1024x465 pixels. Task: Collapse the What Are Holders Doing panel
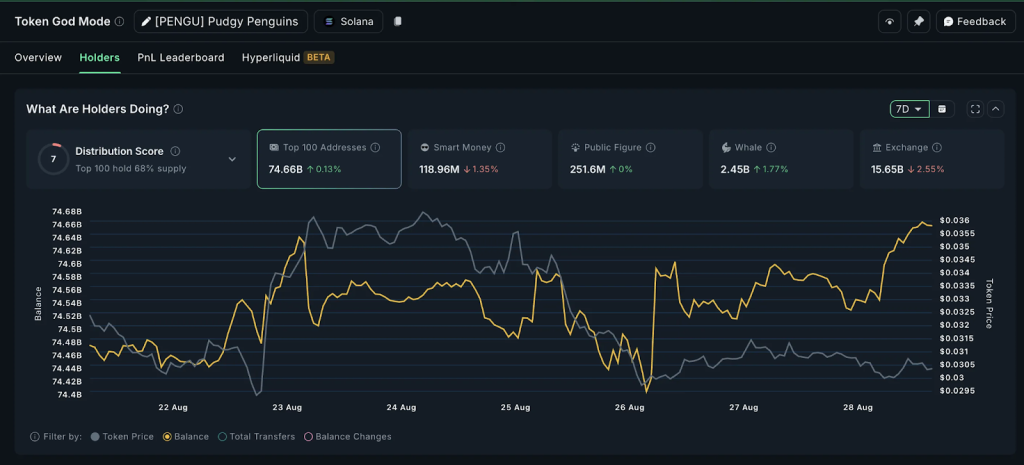(995, 109)
